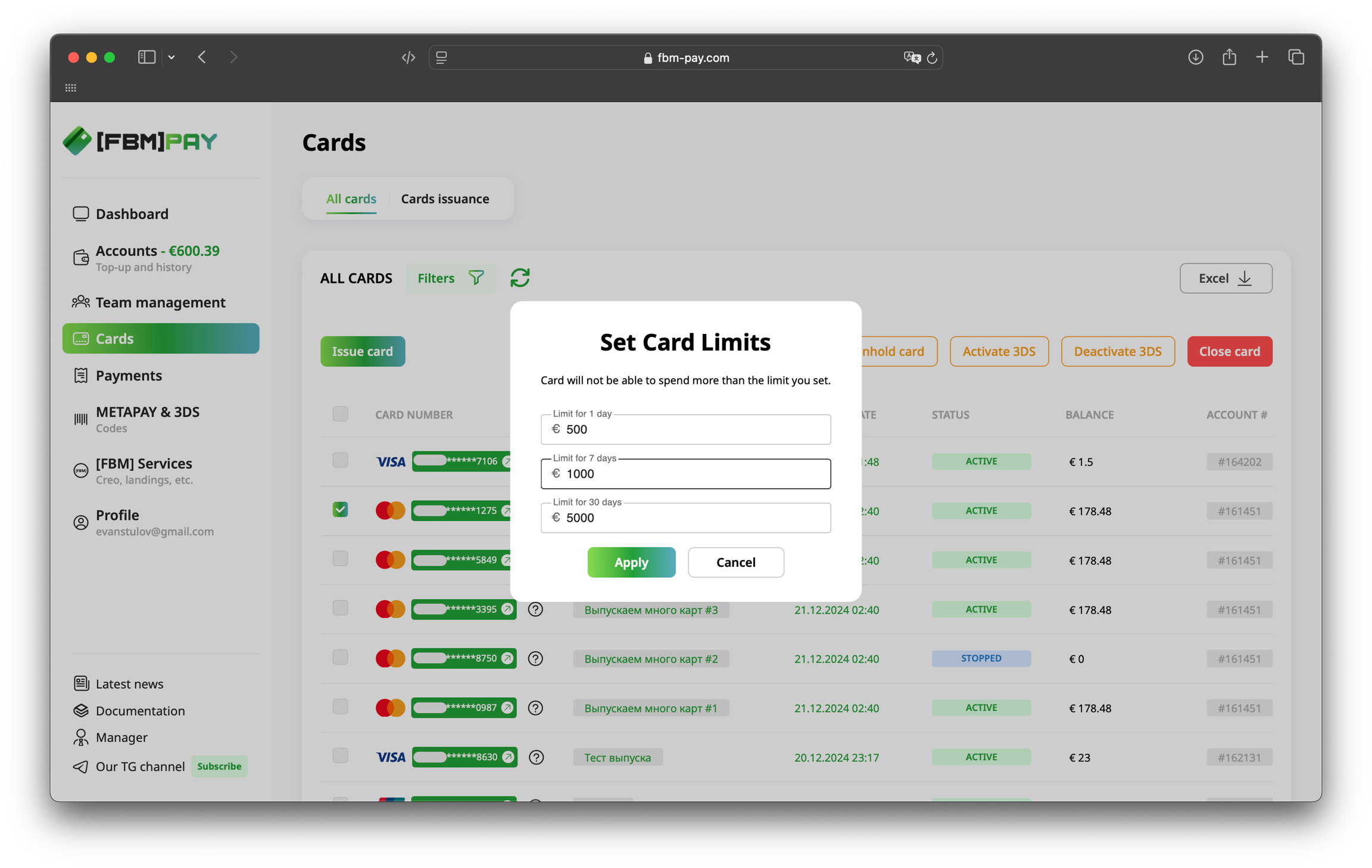1372x868 pixels.
Task: Open the Safari tab overview icon
Action: [1296, 57]
